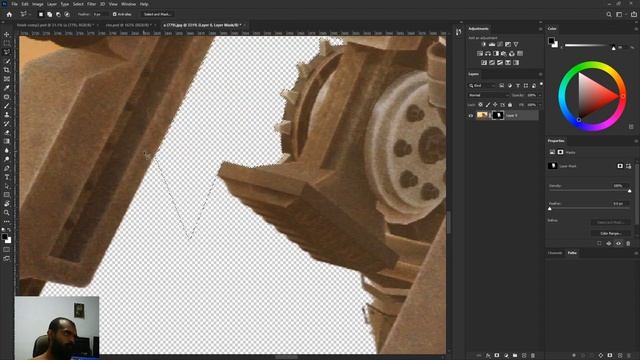640x360 pixels.
Task: Choose New selection mode icon
Action: 41,14
